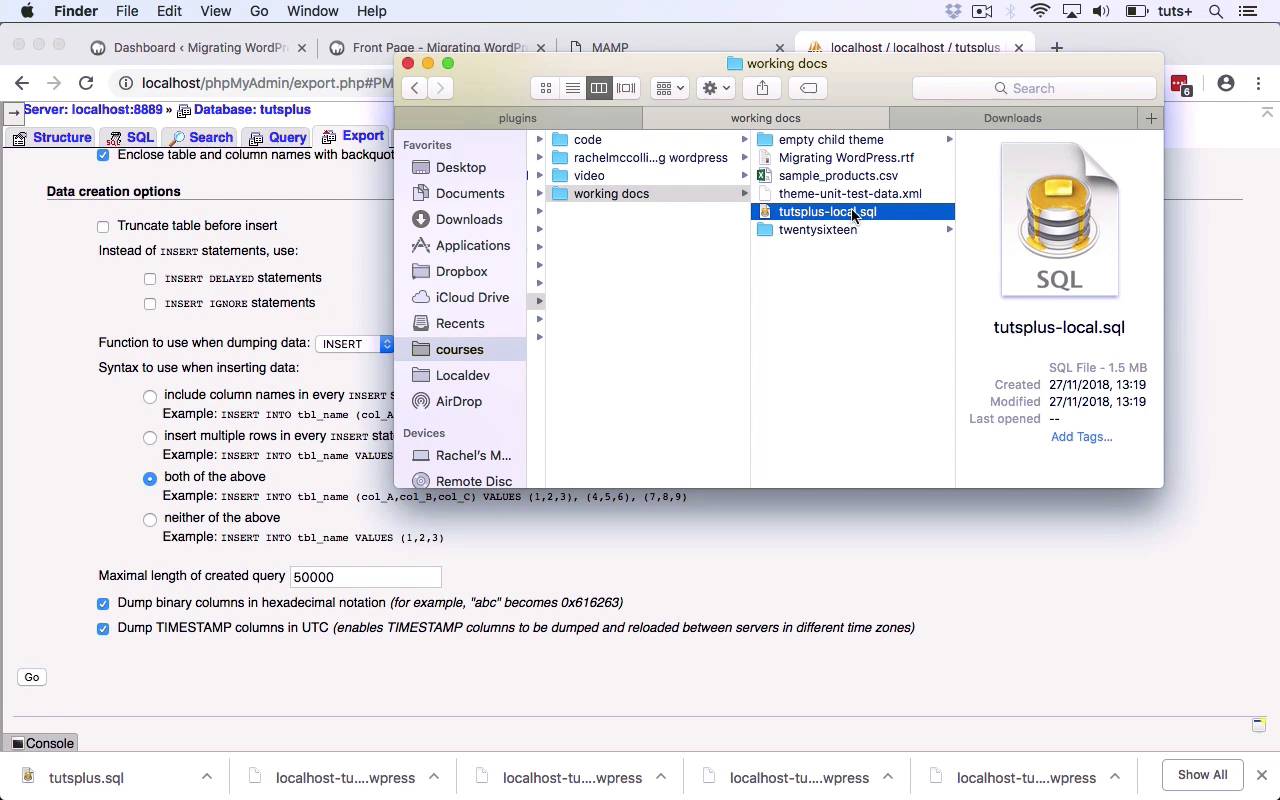This screenshot has height=800, width=1280.
Task: Expand the empty child theme folder
Action: (949, 140)
